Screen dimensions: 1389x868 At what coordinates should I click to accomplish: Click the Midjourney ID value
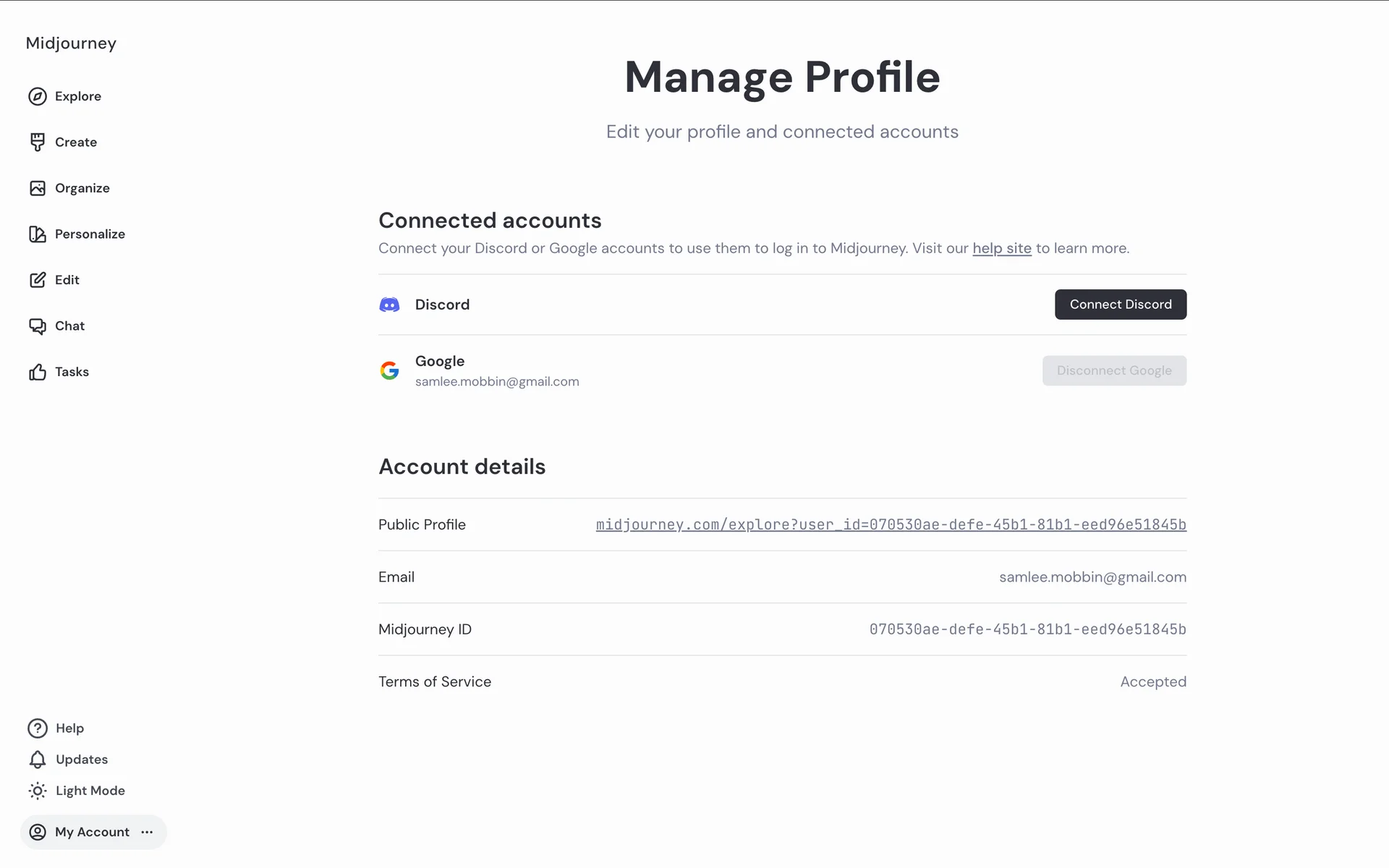pos(1027,629)
